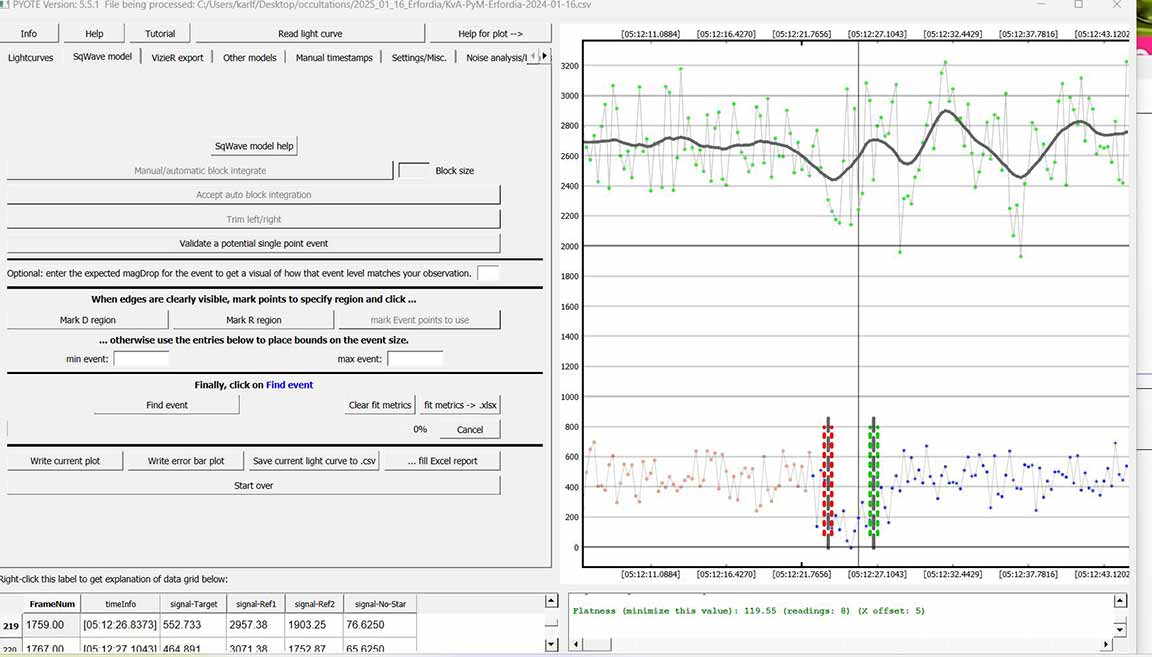Click the Cancel button
The height and width of the screenshot is (657, 1152).
point(469,429)
